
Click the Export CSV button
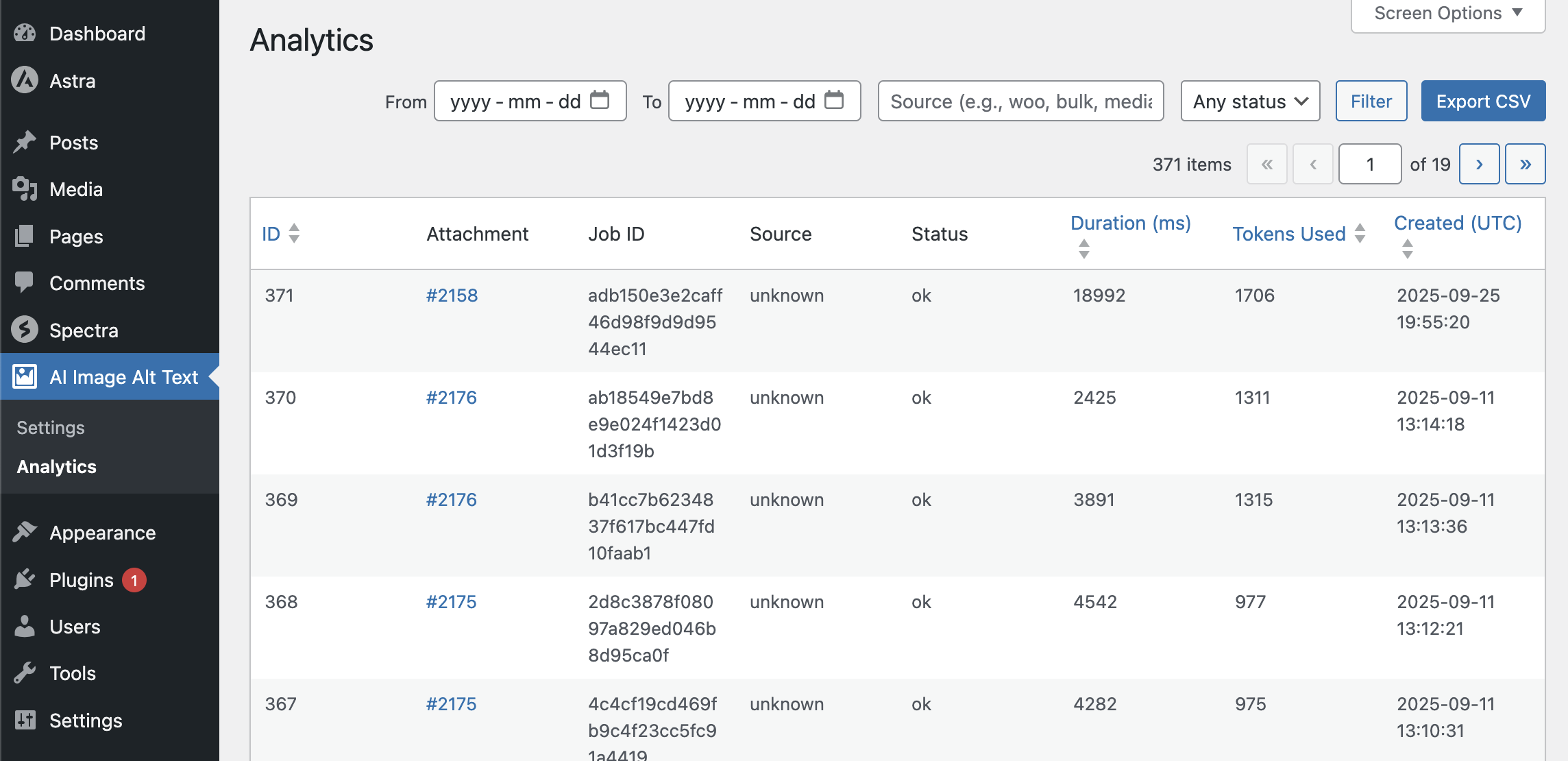pyautogui.click(x=1483, y=101)
